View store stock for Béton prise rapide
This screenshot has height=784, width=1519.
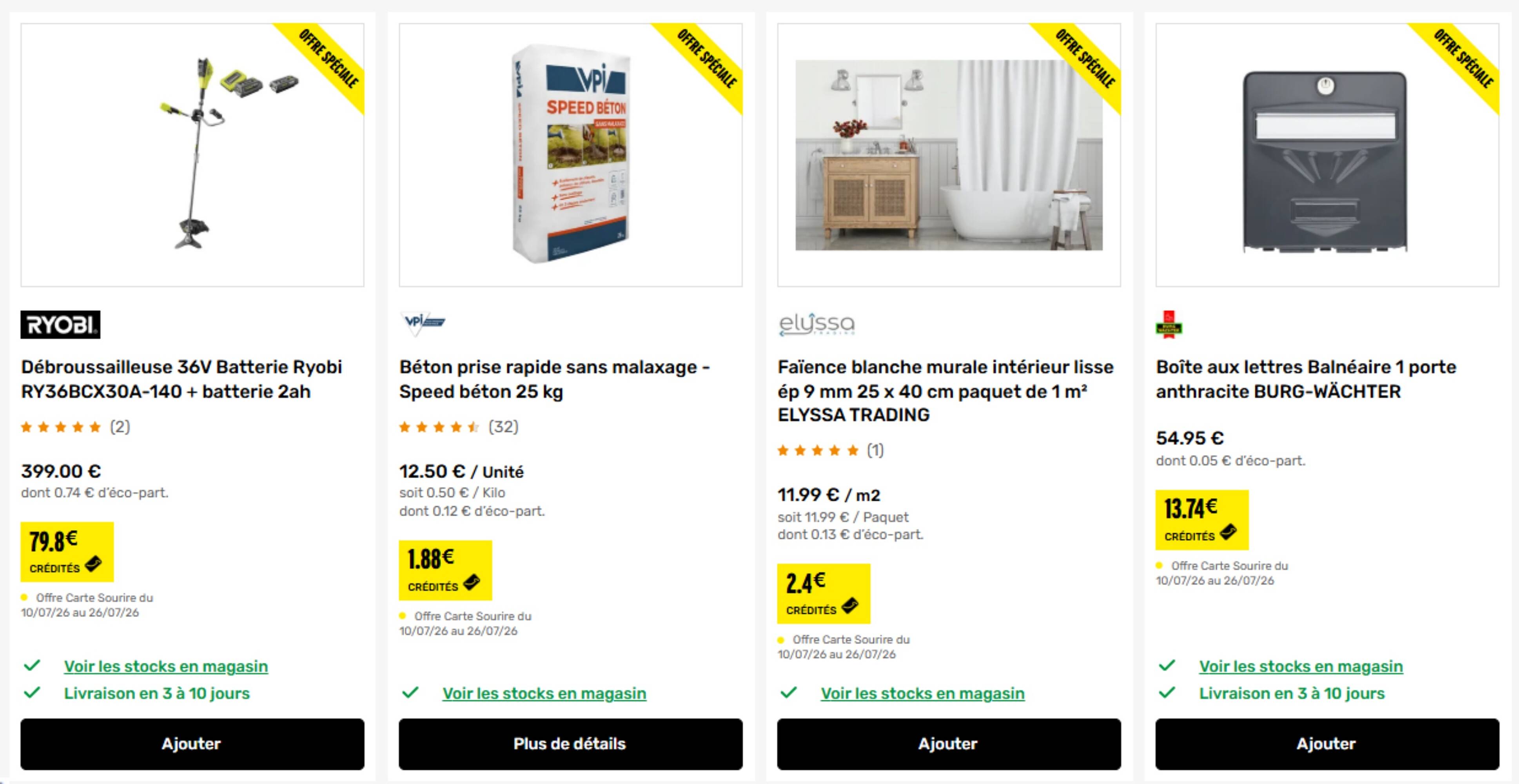coord(544,693)
